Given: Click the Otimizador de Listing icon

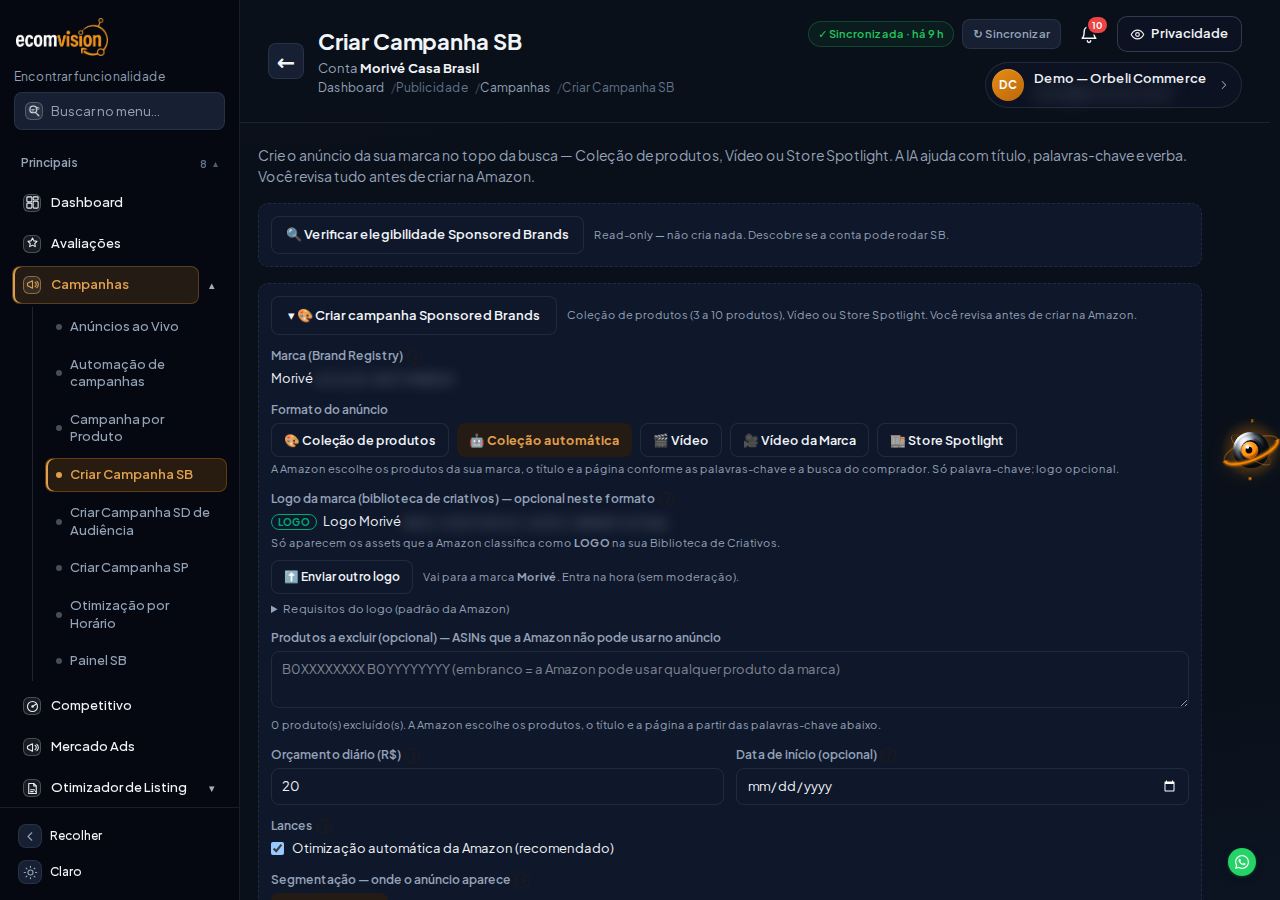Looking at the screenshot, I should (x=32, y=788).
